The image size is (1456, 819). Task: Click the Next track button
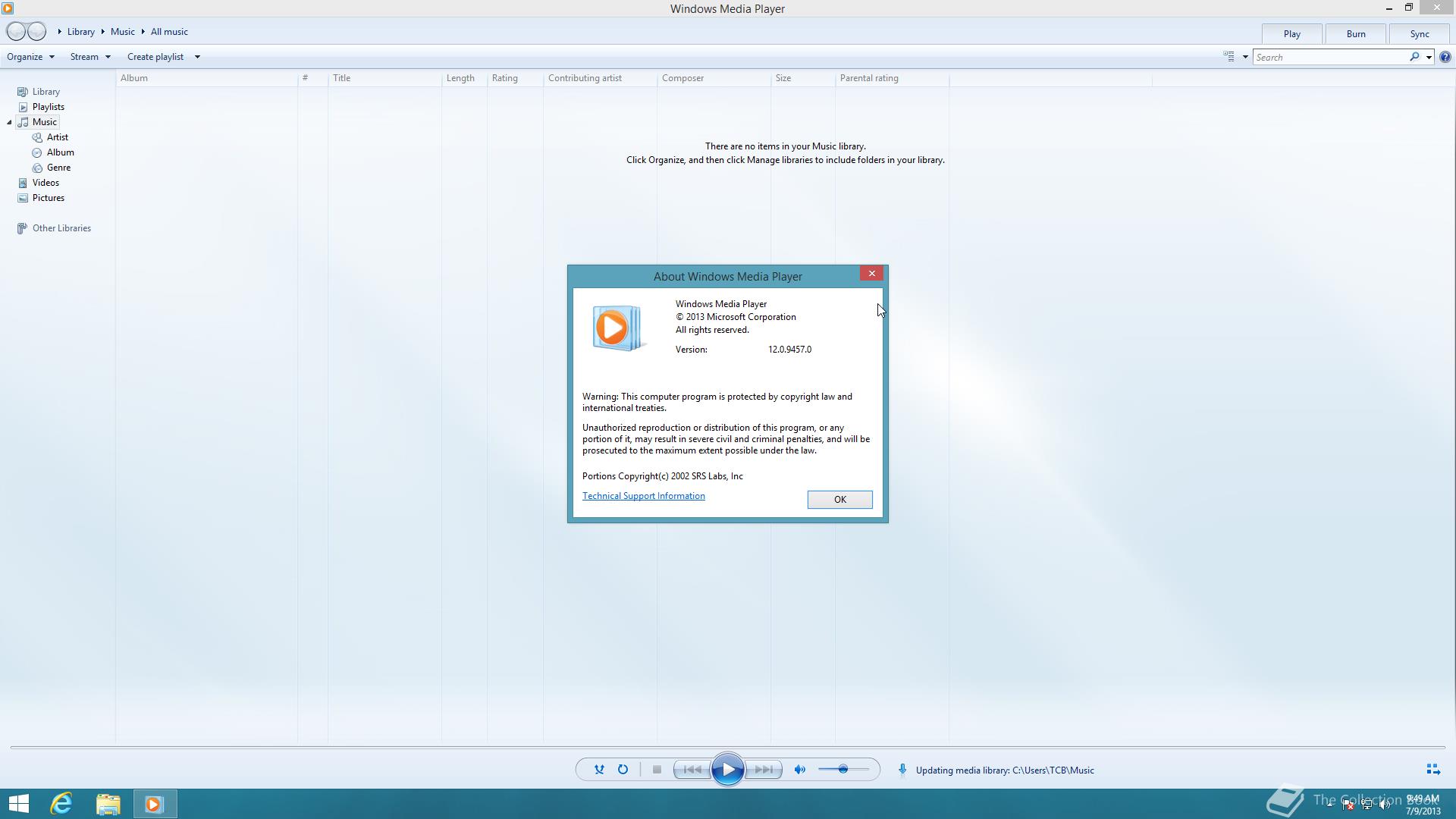click(763, 770)
